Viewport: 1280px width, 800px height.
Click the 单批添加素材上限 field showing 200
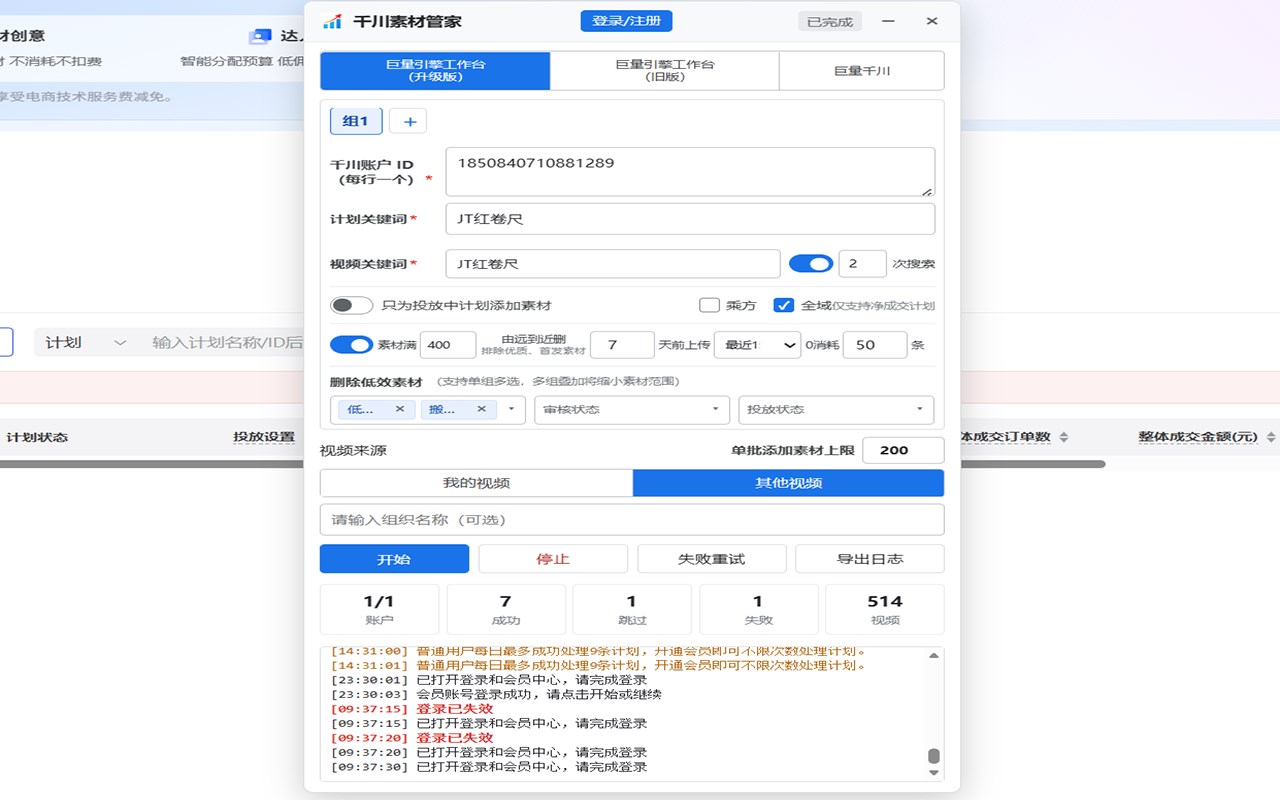(x=903, y=450)
